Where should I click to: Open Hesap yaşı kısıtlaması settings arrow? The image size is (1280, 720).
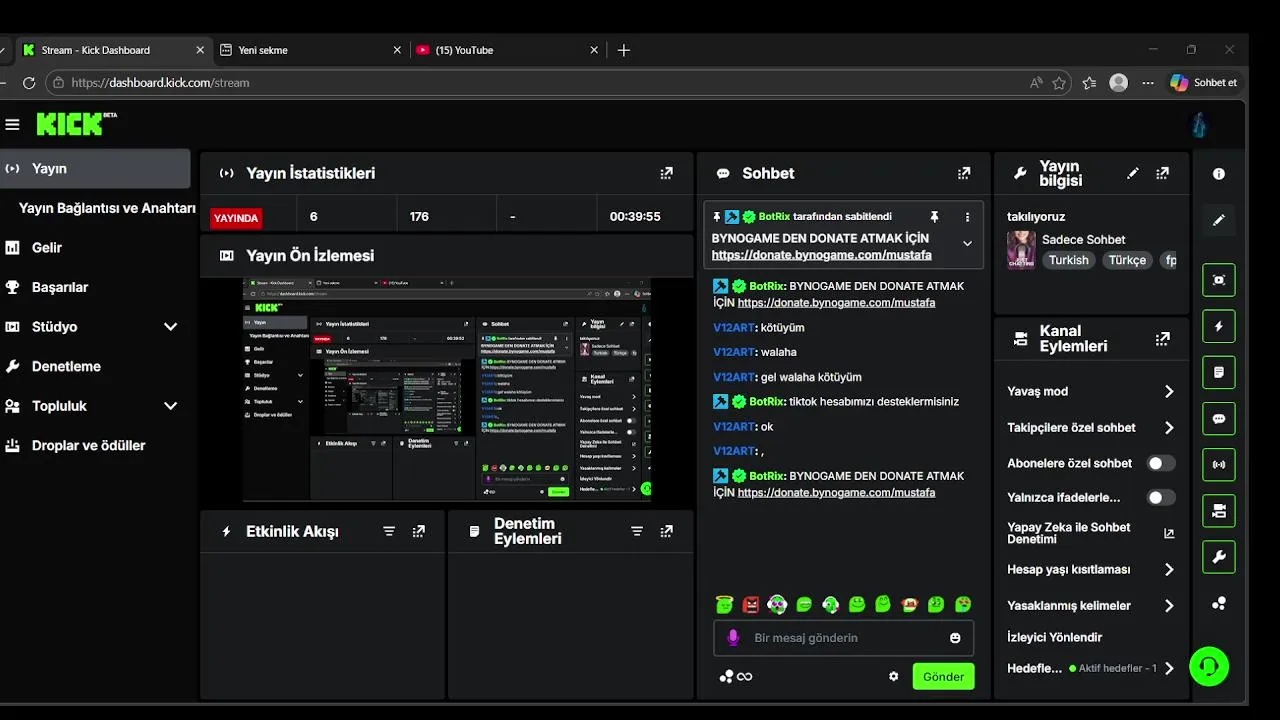pyautogui.click(x=1169, y=570)
